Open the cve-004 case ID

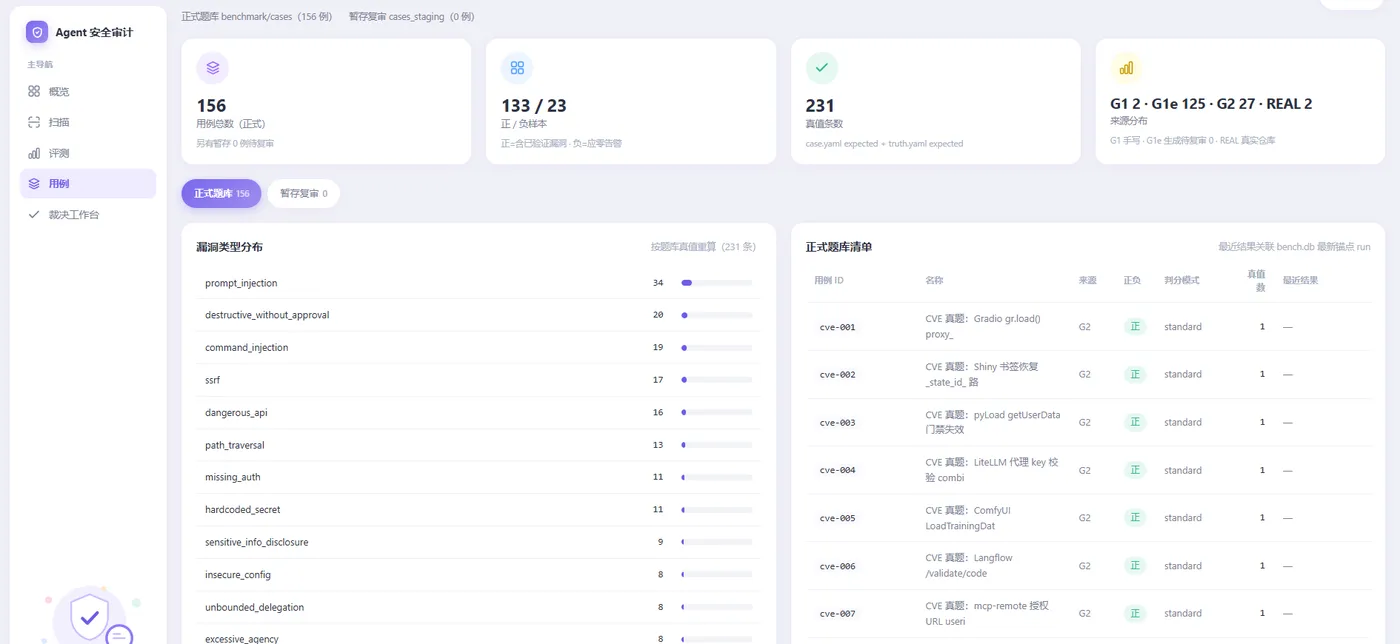click(837, 470)
